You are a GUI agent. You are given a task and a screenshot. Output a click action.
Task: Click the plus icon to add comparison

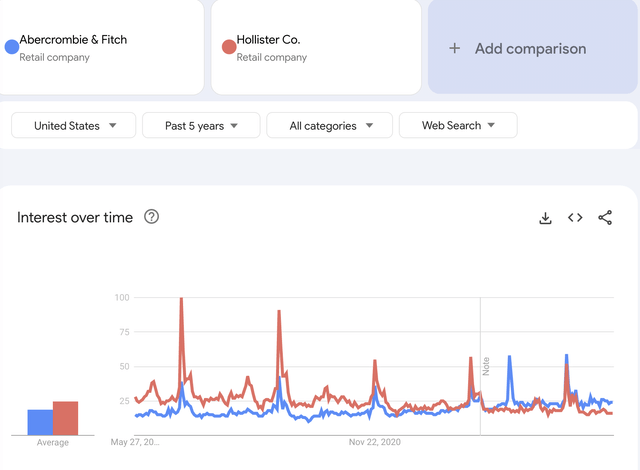pyautogui.click(x=455, y=48)
